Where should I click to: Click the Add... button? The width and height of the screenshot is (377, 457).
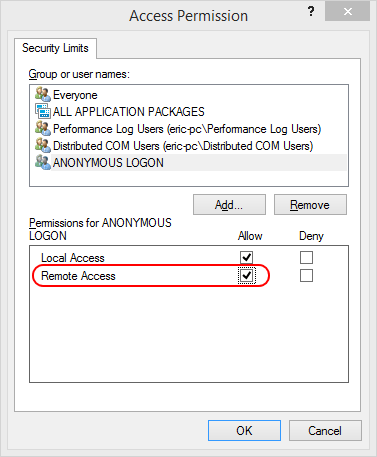[229, 205]
